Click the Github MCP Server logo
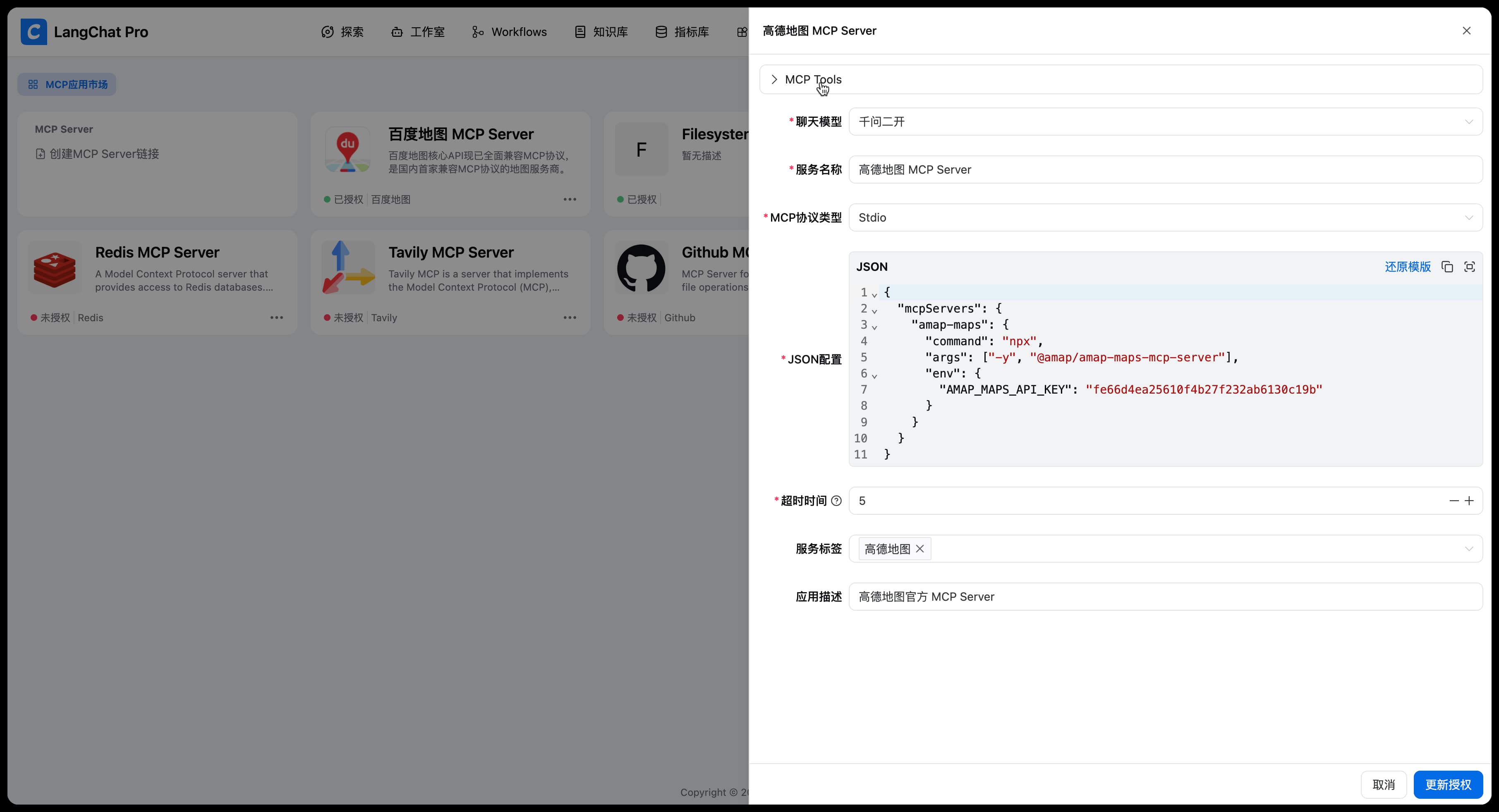1499x812 pixels. point(641,268)
